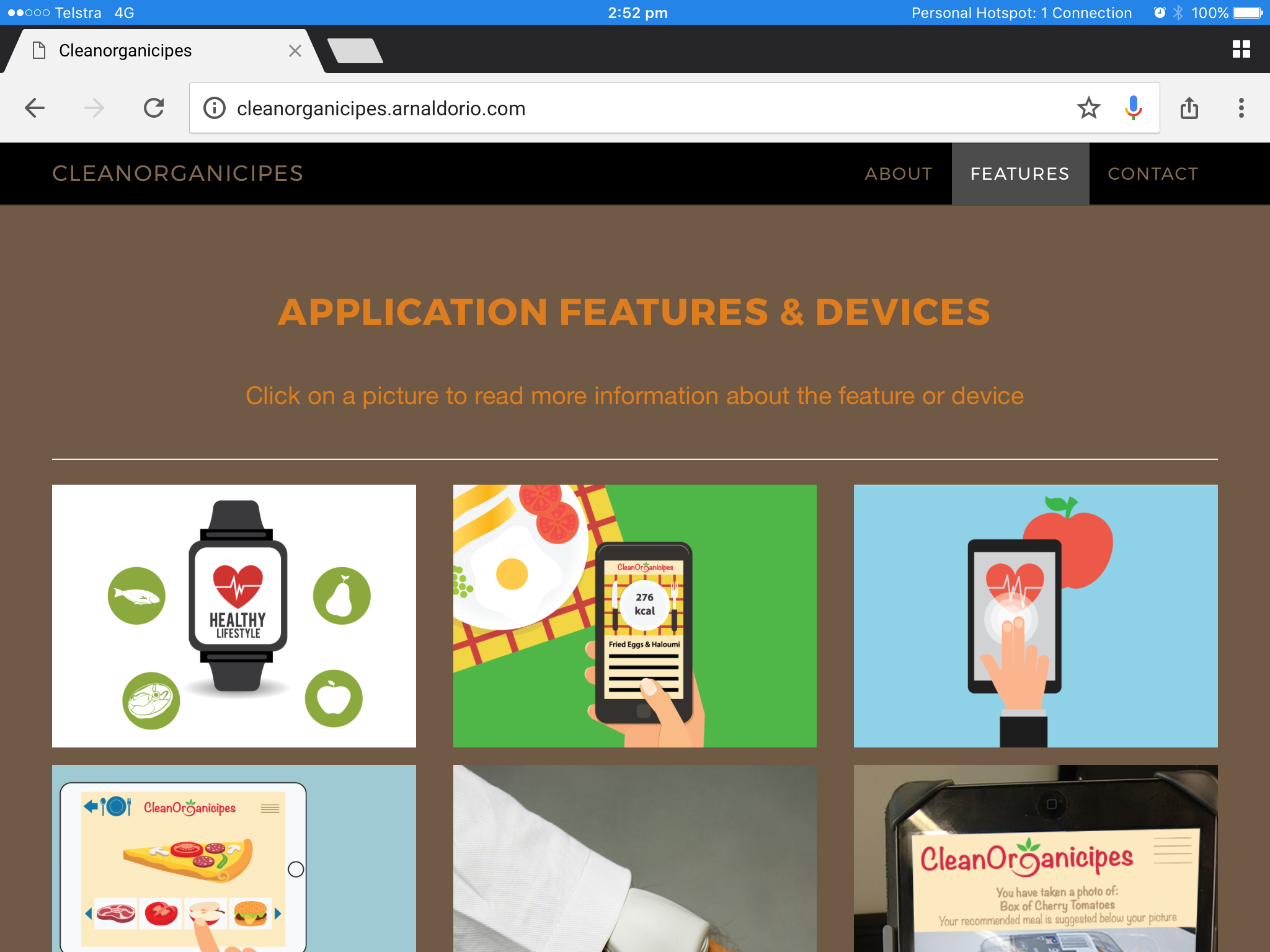Bookmark the page with the star icon

(1088, 108)
